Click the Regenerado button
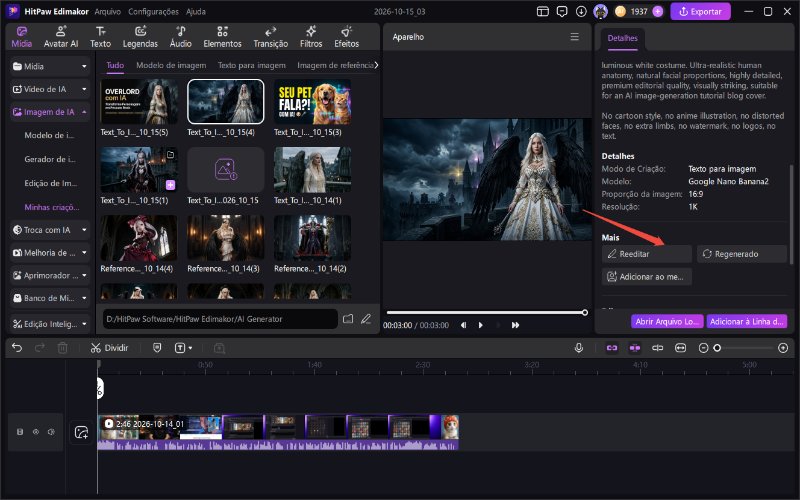The image size is (800, 500). click(x=741, y=254)
